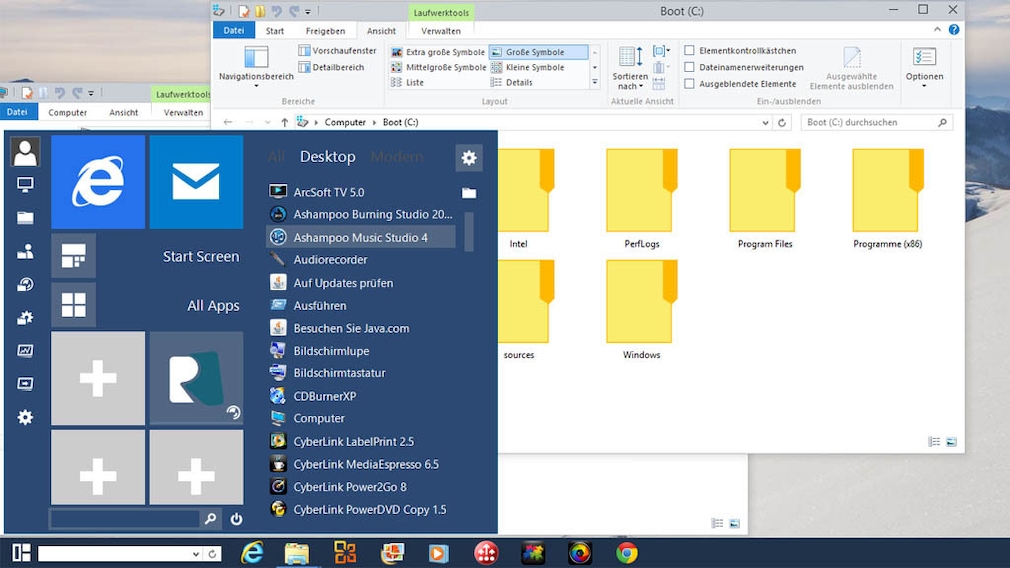Image resolution: width=1010 pixels, height=568 pixels.
Task: Toggle the Dateinamenerweiterungen checkbox
Action: [690, 68]
